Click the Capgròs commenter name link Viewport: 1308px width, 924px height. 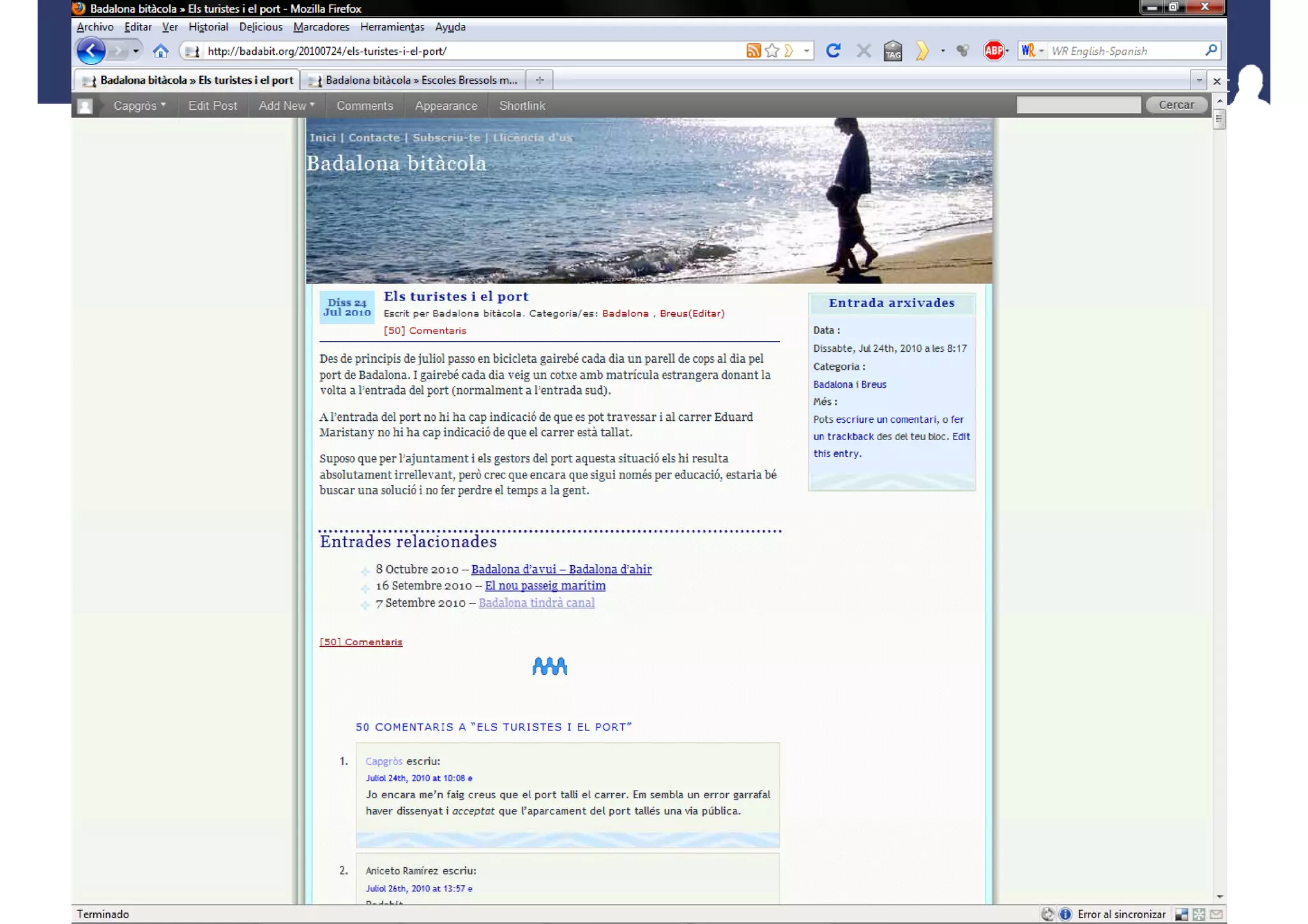coord(384,761)
